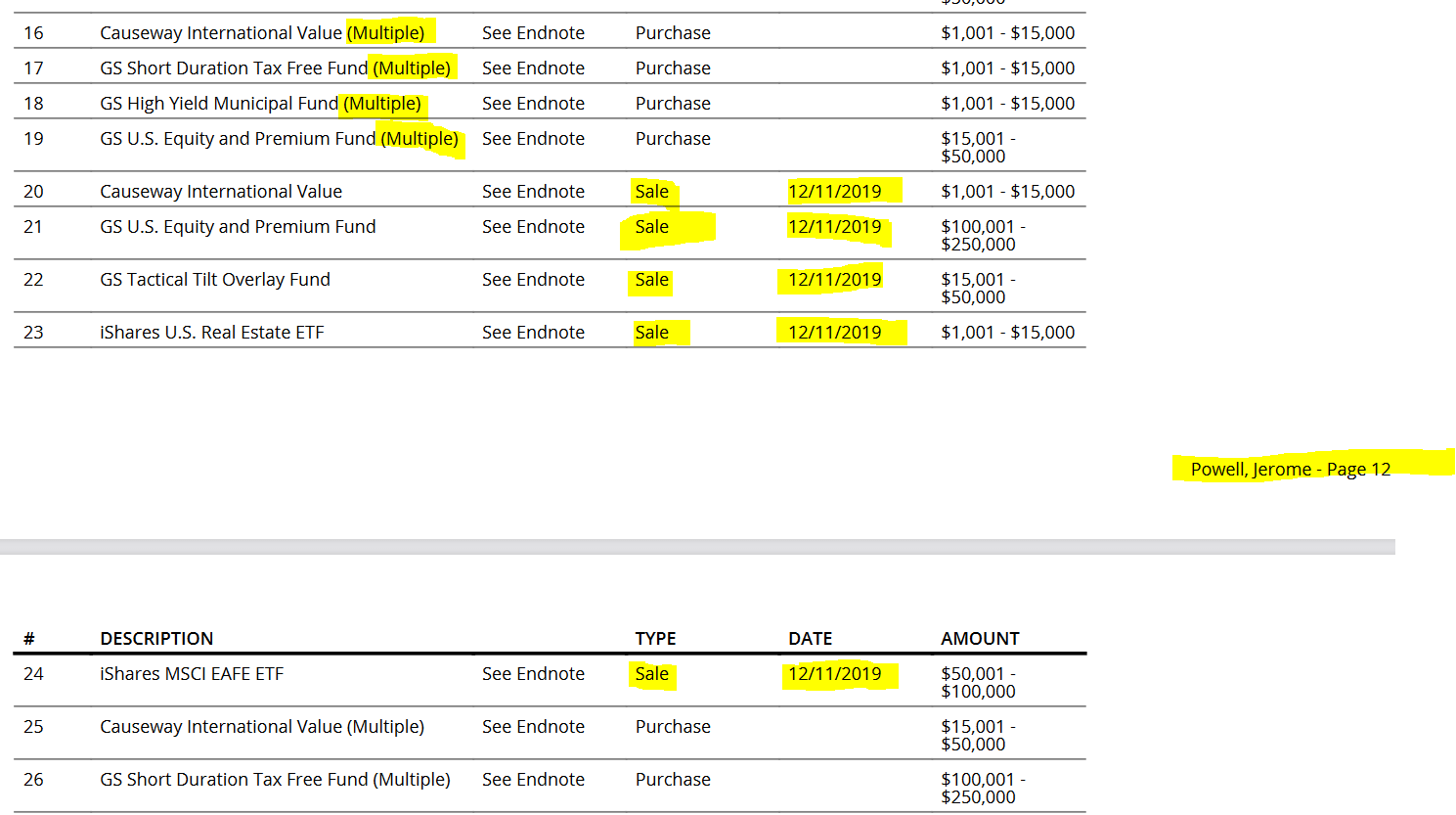Click 'GS Short Duration Tax Free Fund (Multiple)' in row 26
Viewport: 1456px width, 815px height.
pos(275,780)
